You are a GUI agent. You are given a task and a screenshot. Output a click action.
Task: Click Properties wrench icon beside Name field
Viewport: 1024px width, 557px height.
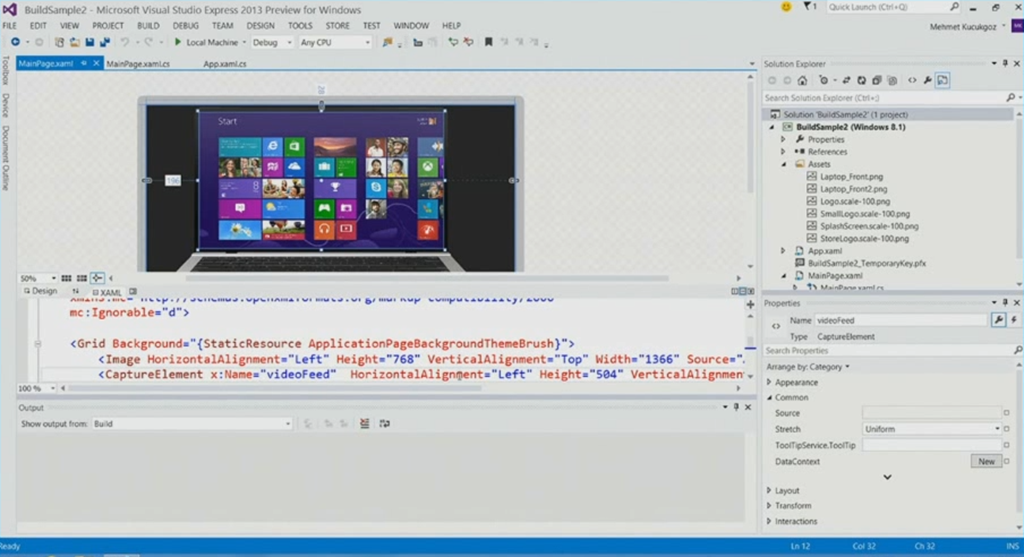[999, 320]
